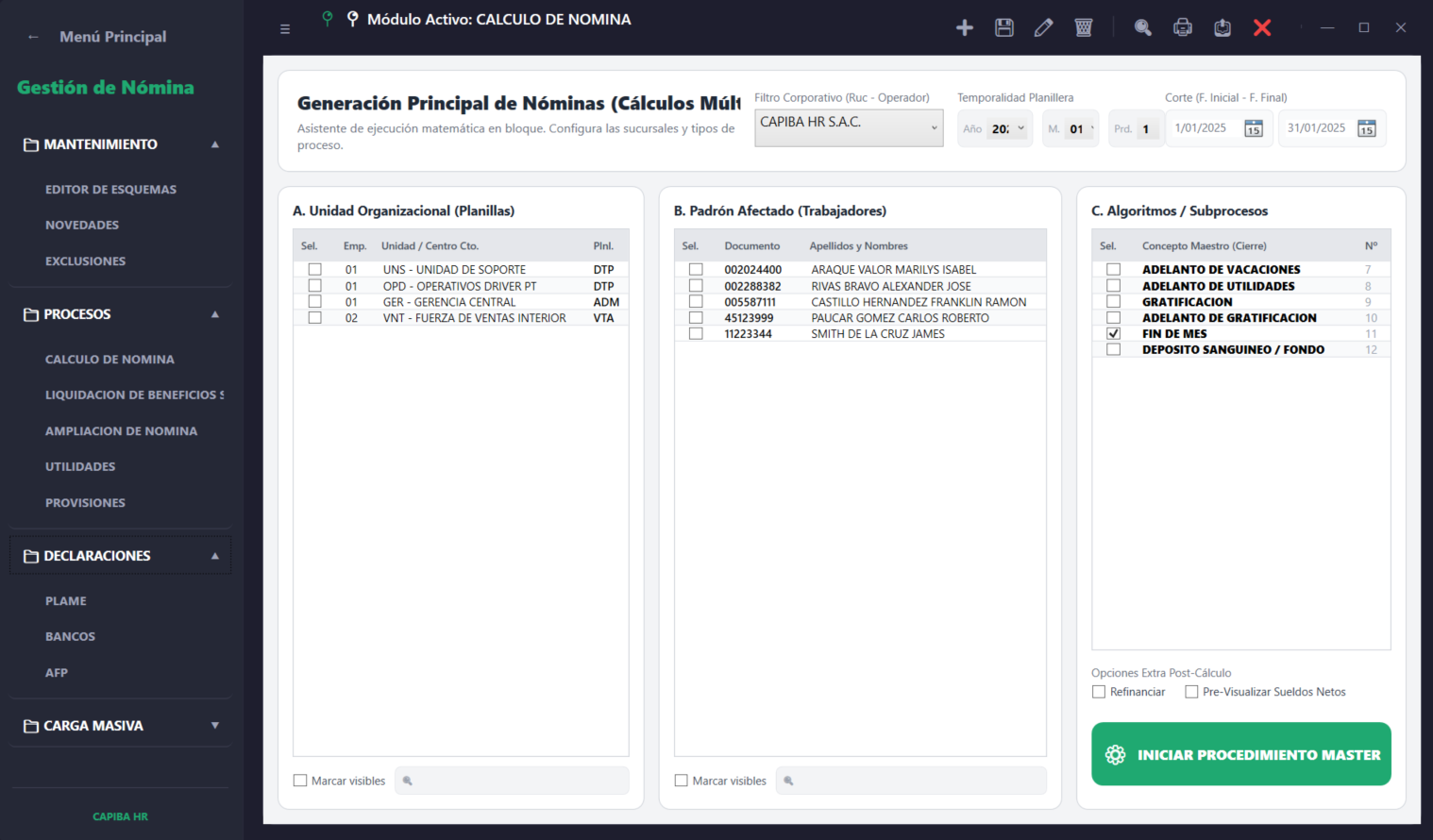
Task: Click the export icon in toolbar
Action: [x=1222, y=27]
